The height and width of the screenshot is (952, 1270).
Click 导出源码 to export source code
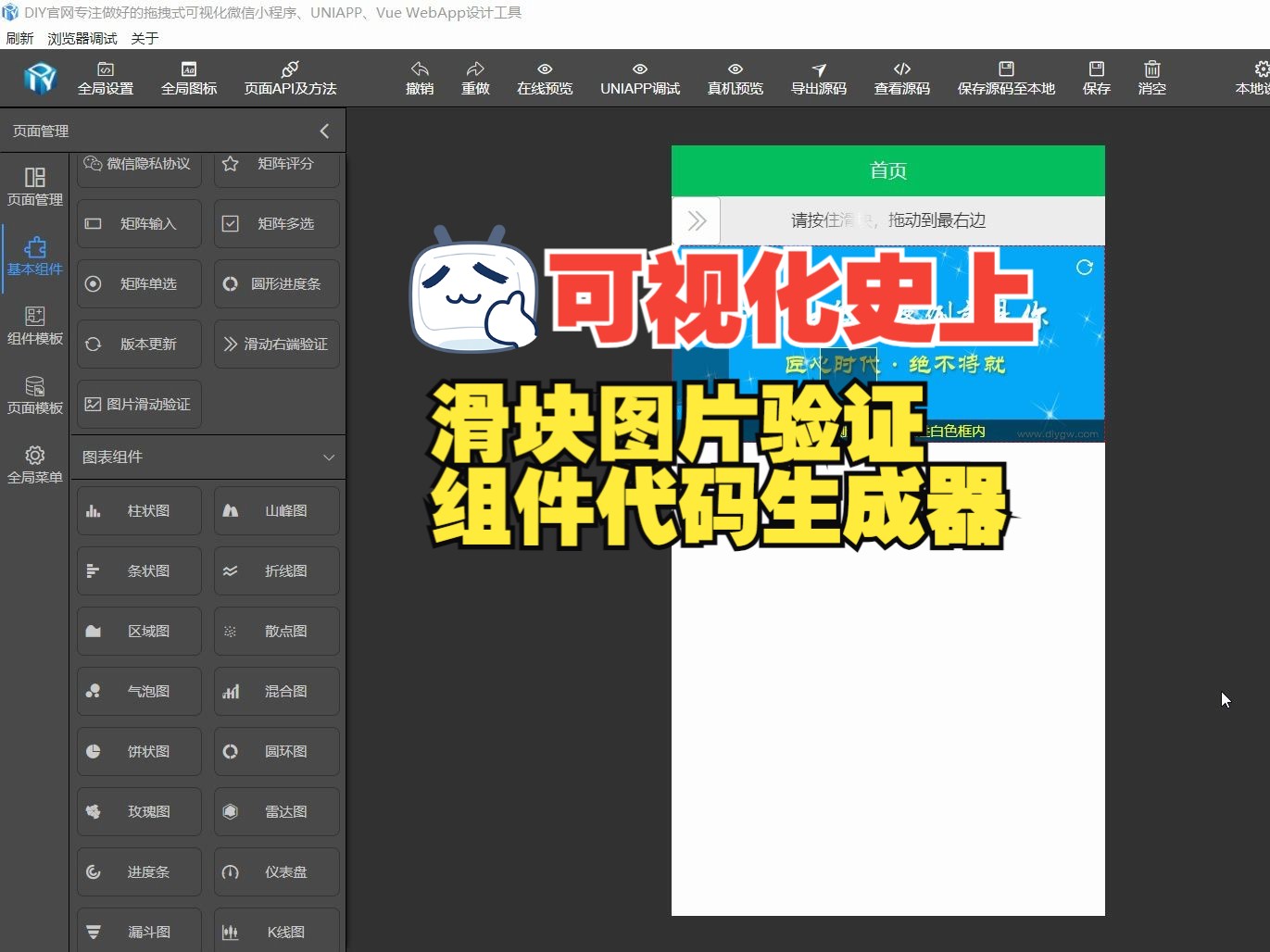tap(819, 78)
